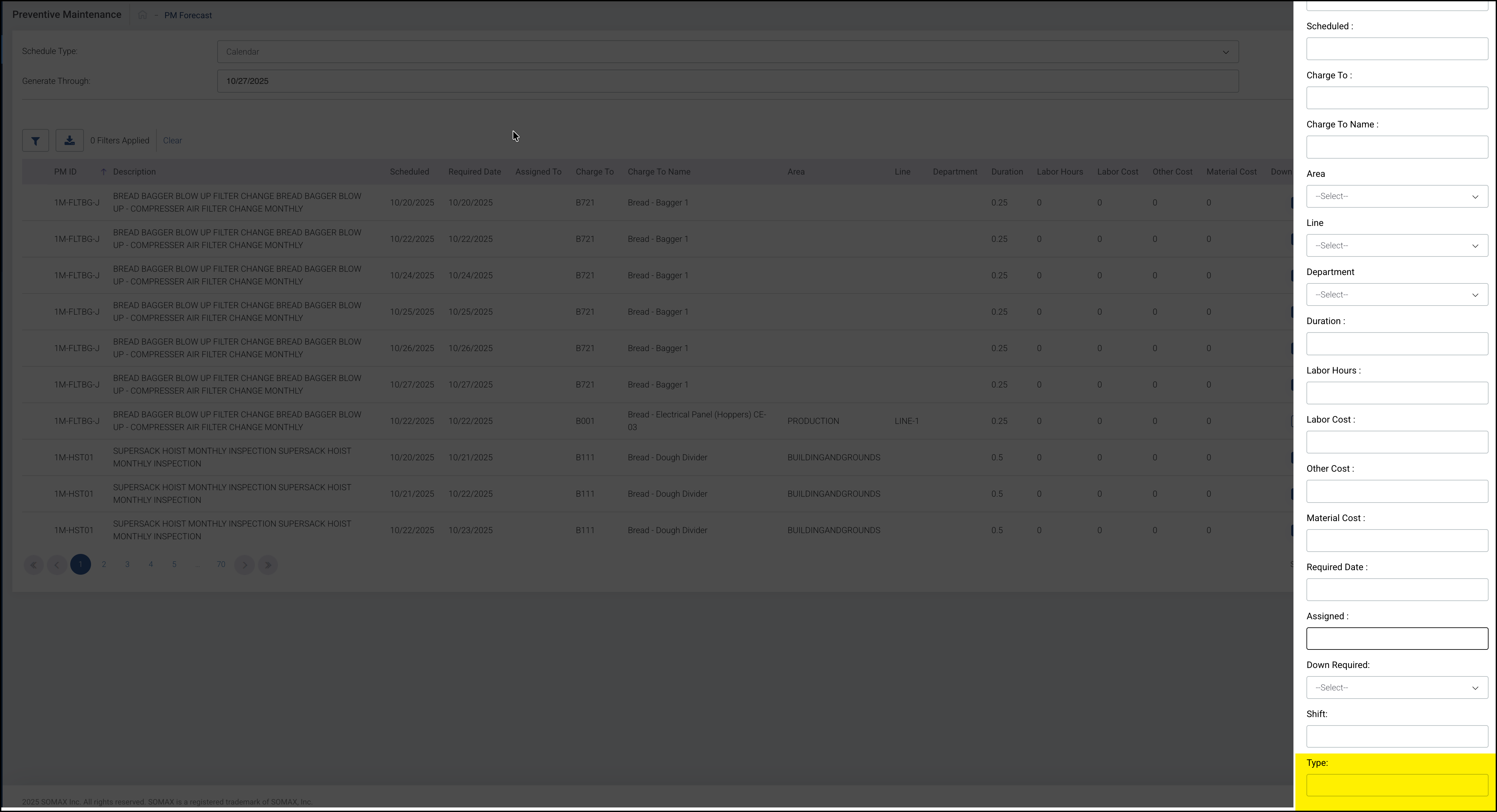This screenshot has height=812, width=1497.
Task: Expand the Down Required dropdown
Action: tap(1397, 688)
